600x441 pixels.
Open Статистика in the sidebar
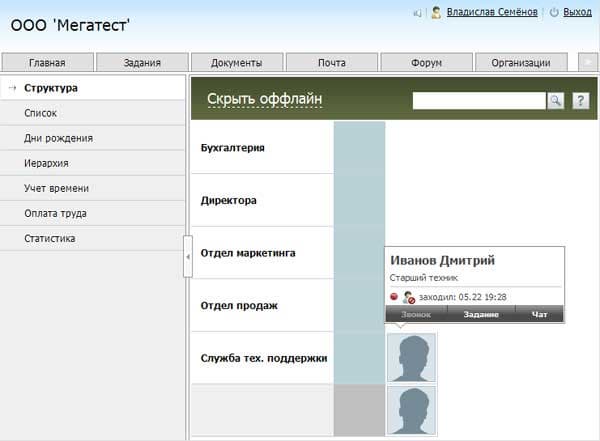(92, 238)
